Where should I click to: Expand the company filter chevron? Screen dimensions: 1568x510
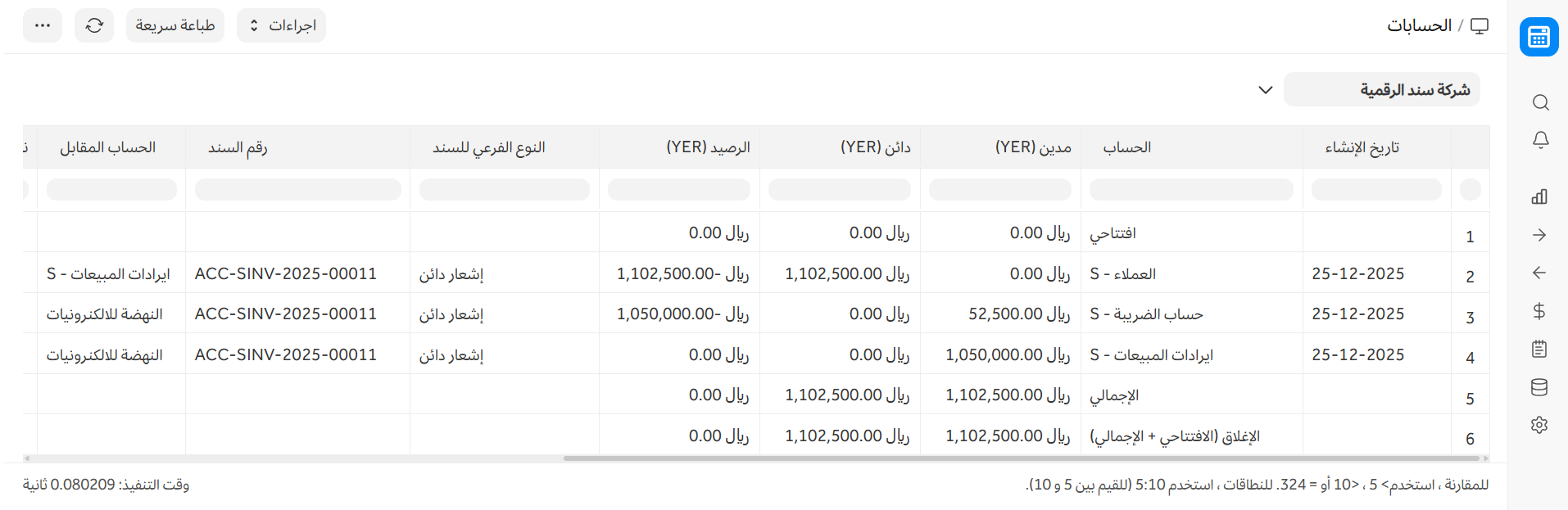(1265, 90)
